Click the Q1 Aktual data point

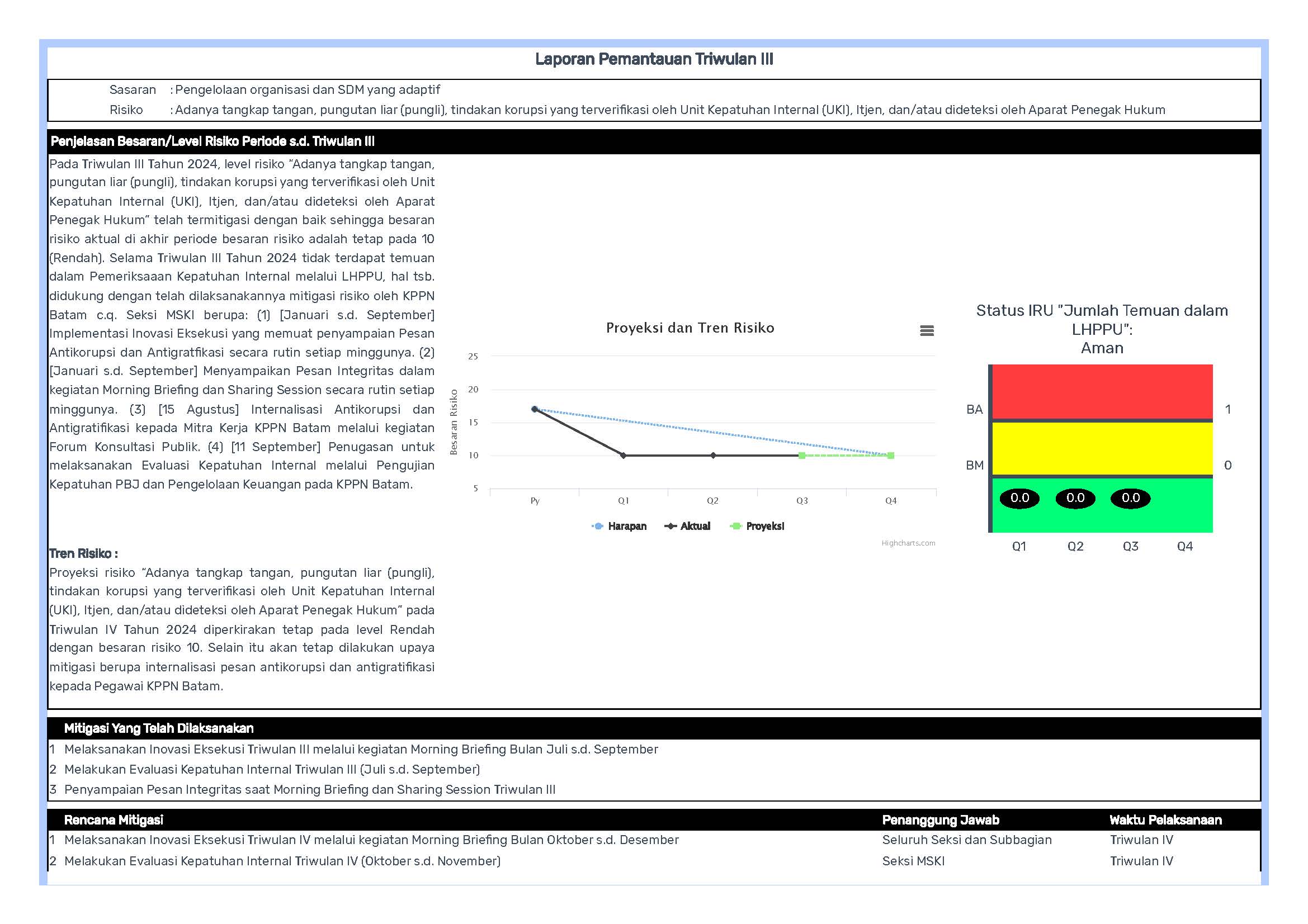pos(623,456)
